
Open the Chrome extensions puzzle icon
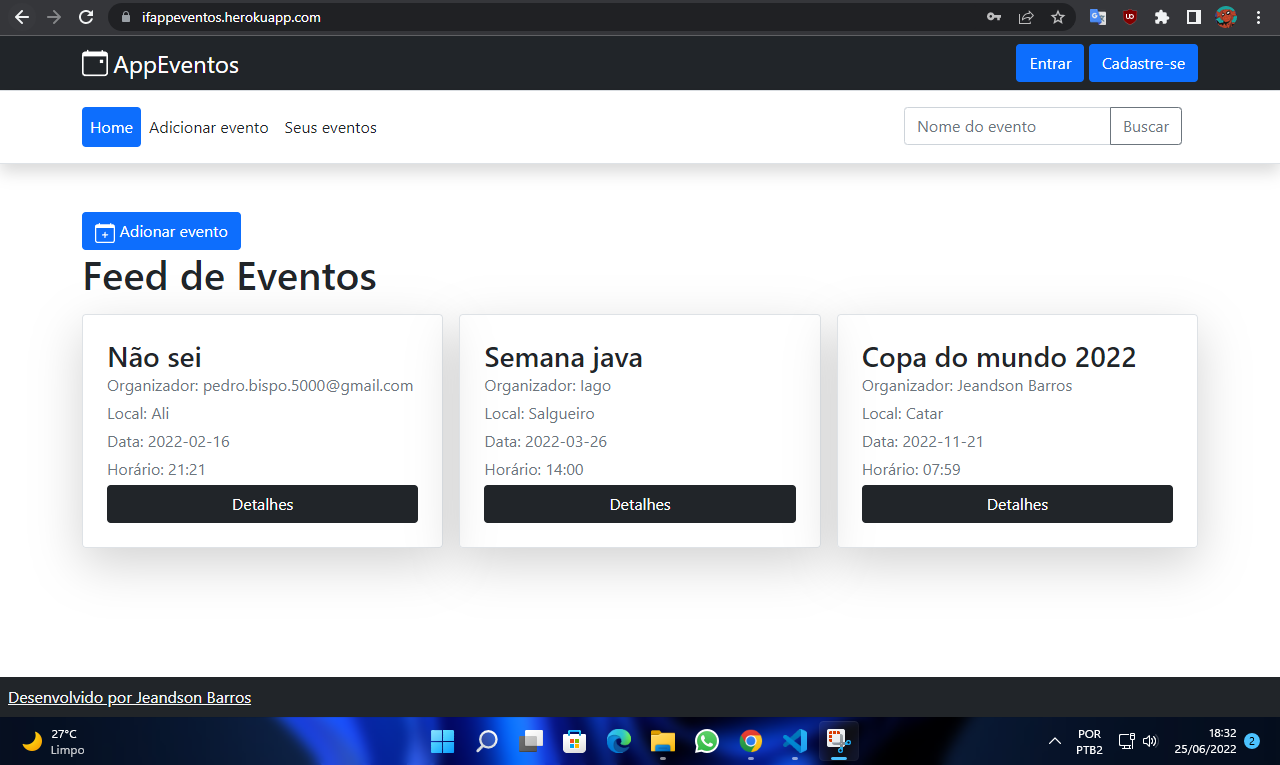(x=1164, y=17)
